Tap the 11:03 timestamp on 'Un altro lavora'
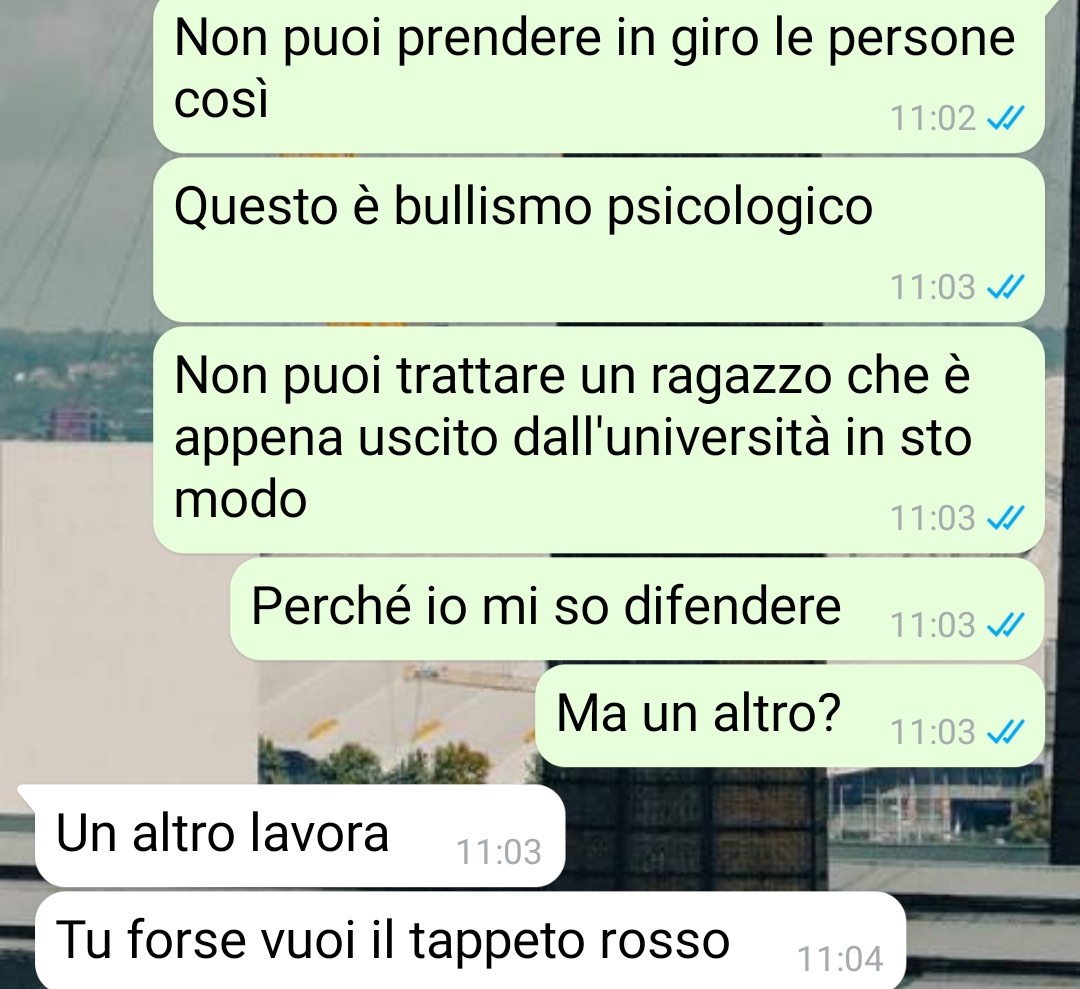 pyautogui.click(x=499, y=853)
